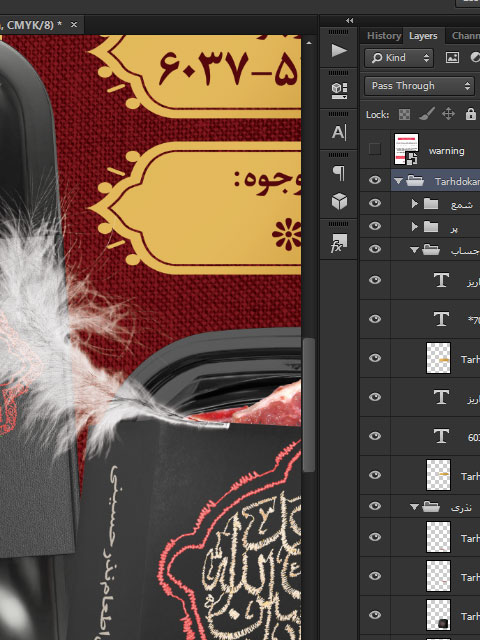Switch to the History tab

pyautogui.click(x=384, y=36)
